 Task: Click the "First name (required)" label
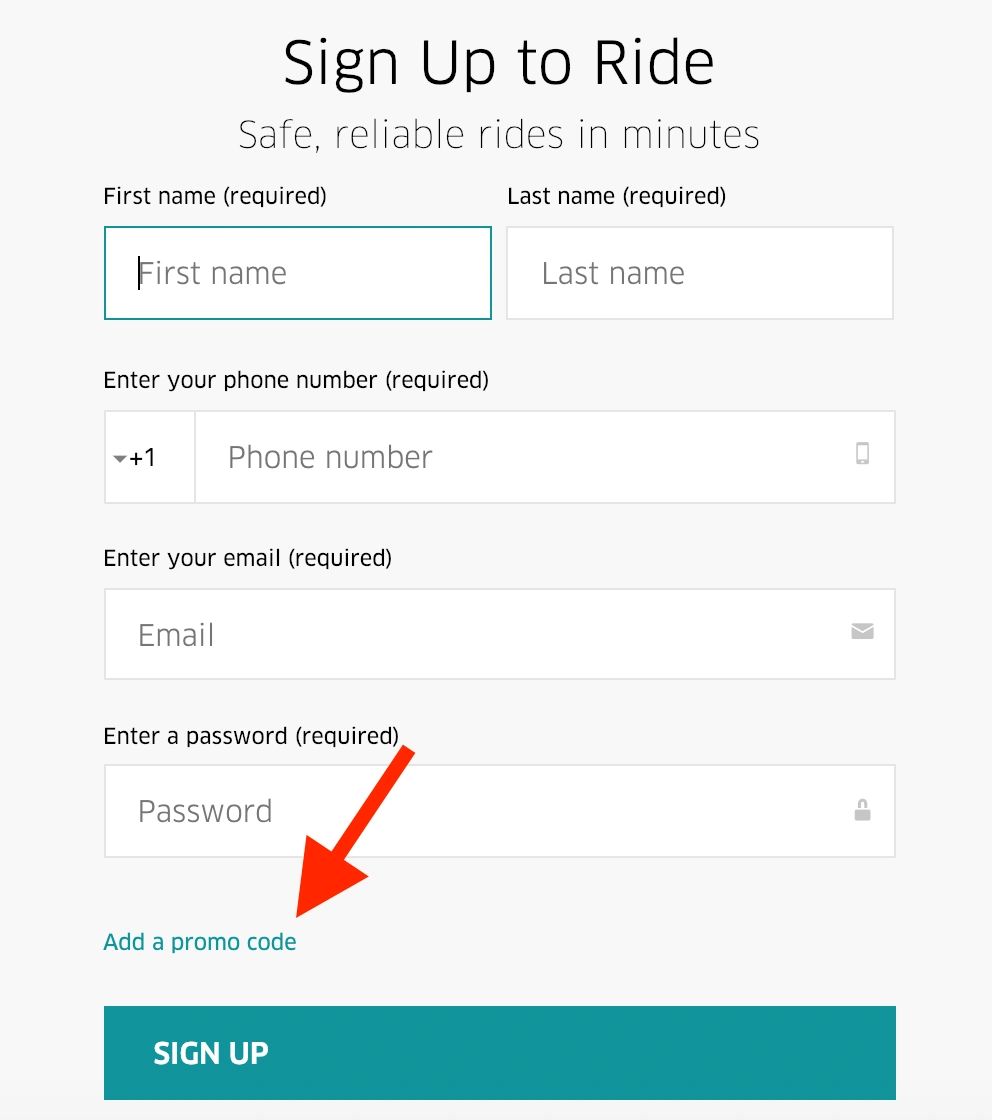pos(215,196)
